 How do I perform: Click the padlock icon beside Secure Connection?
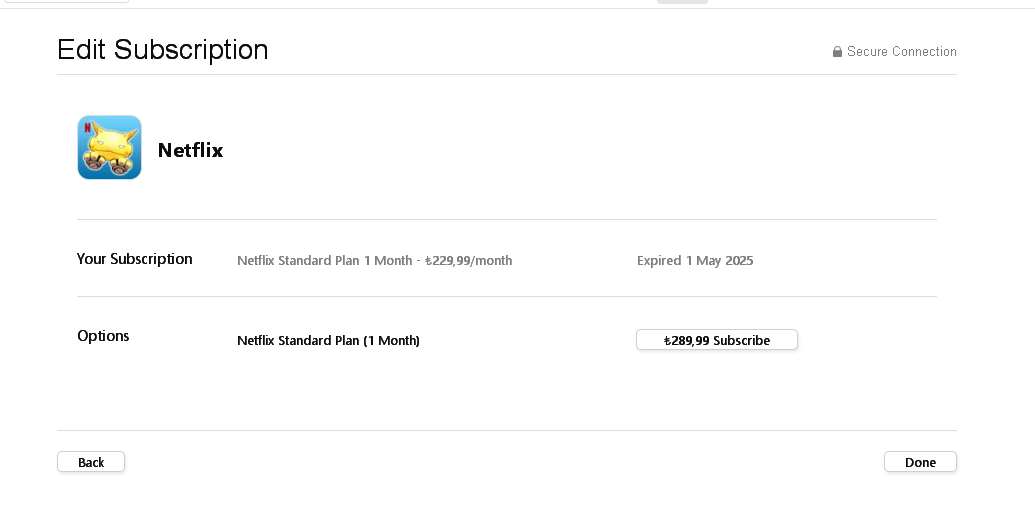pos(837,52)
